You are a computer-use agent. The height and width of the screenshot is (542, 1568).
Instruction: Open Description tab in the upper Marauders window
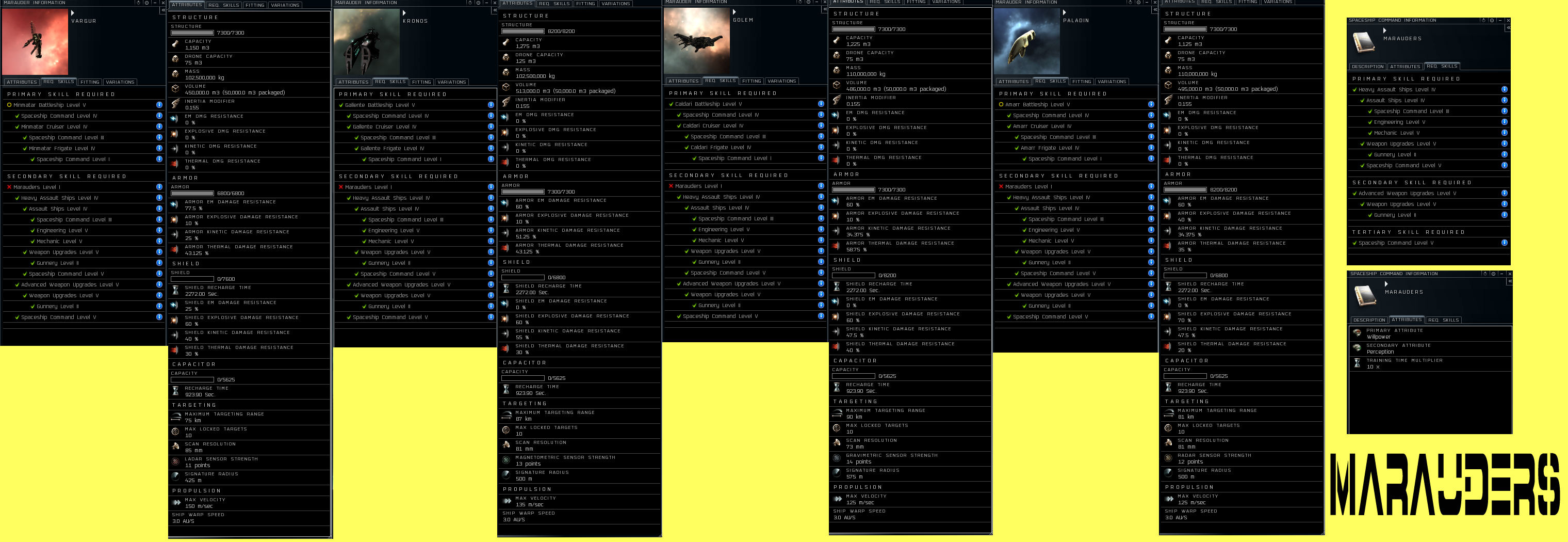coord(1367,67)
